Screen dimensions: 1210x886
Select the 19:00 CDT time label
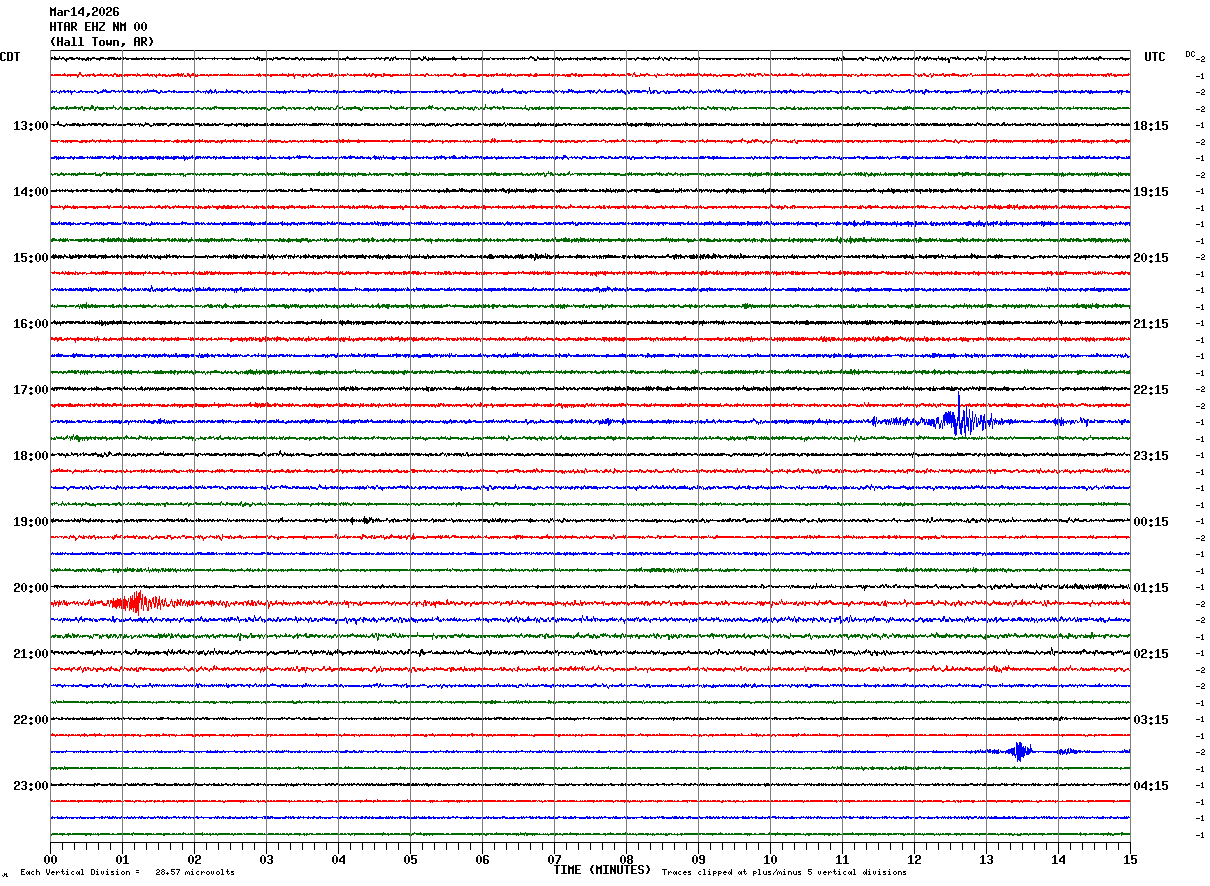click(x=31, y=522)
